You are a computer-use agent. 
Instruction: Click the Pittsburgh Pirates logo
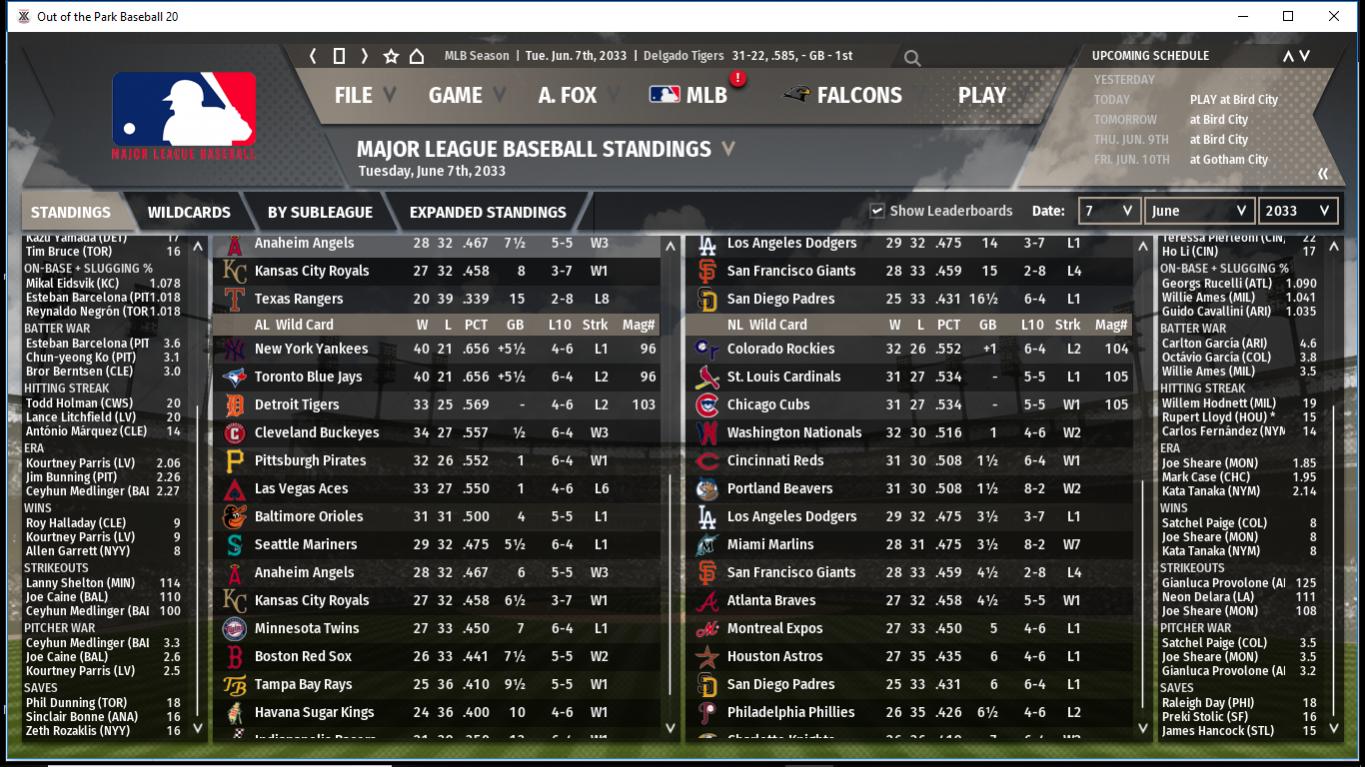[234, 461]
